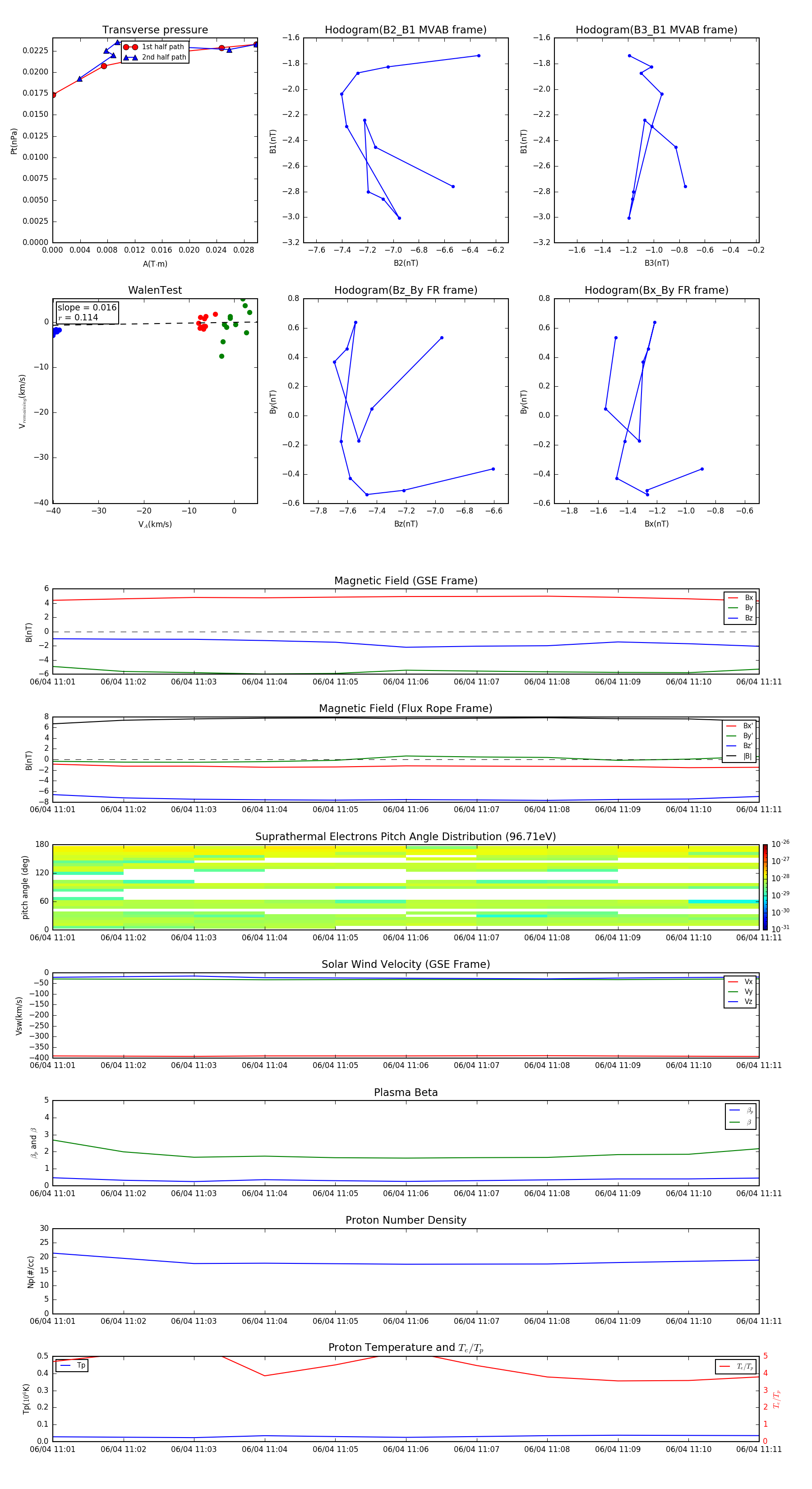Click the 'Np(#/cc)' y-axis label
Viewport: 812px width, 1489px height.
(31, 1272)
